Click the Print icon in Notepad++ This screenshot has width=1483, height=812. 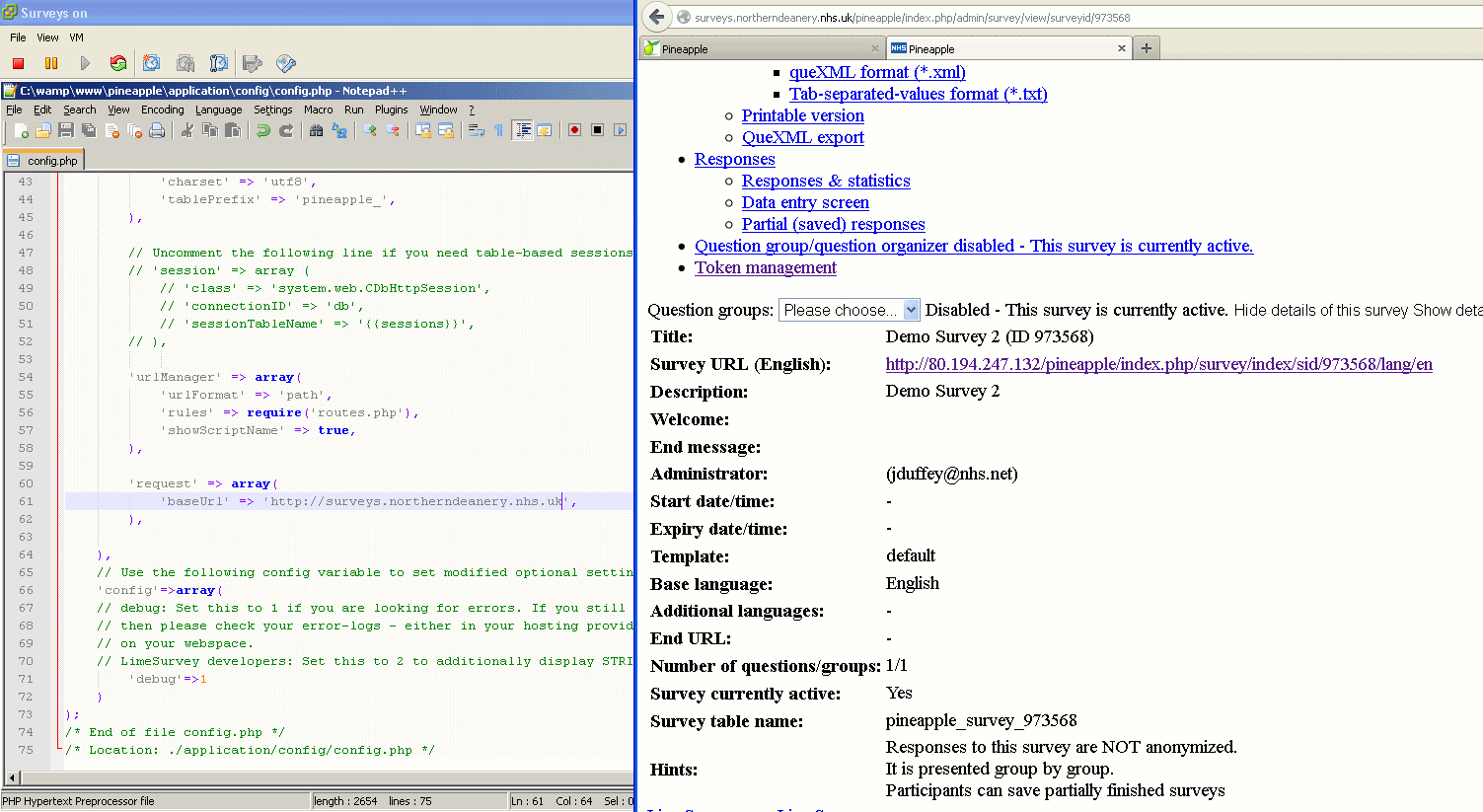(x=157, y=130)
